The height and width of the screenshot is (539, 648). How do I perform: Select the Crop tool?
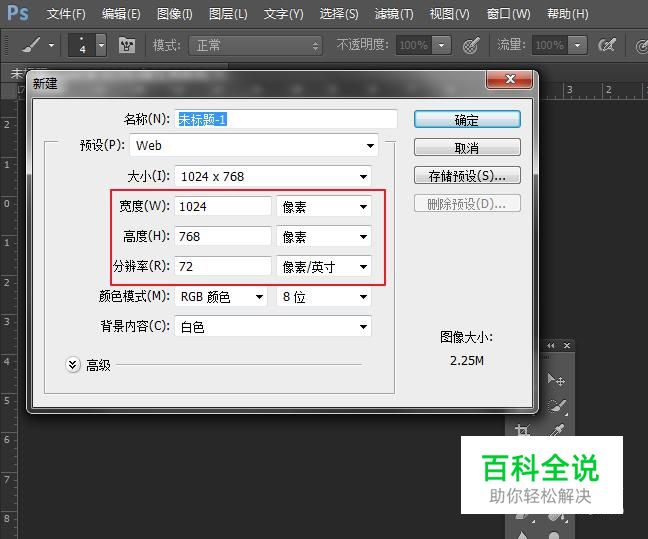tap(522, 430)
